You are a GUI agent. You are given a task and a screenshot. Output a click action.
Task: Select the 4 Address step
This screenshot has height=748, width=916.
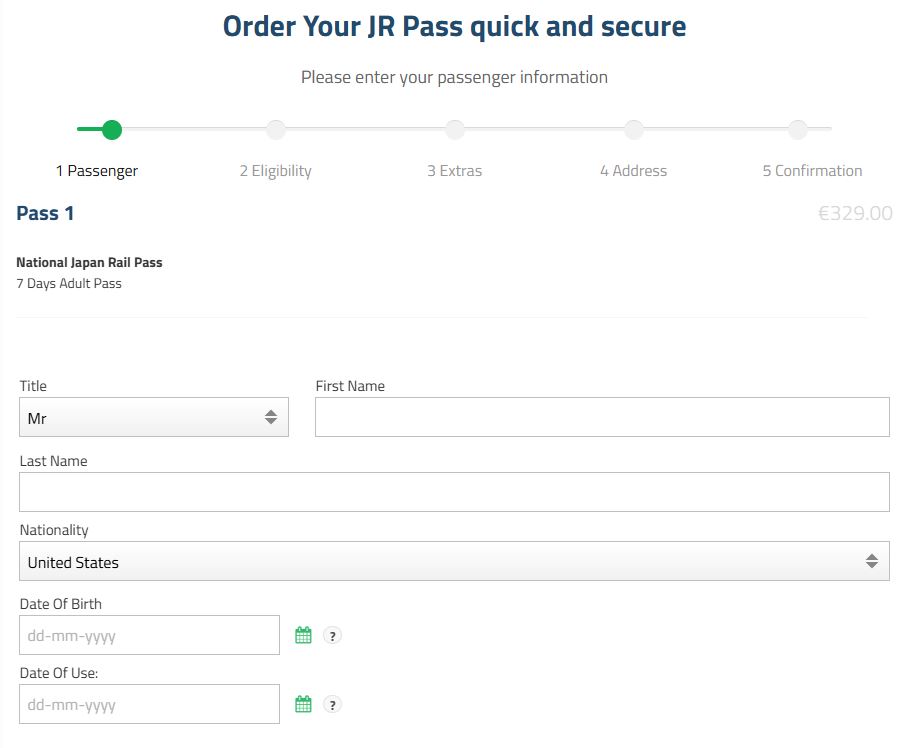[634, 171]
